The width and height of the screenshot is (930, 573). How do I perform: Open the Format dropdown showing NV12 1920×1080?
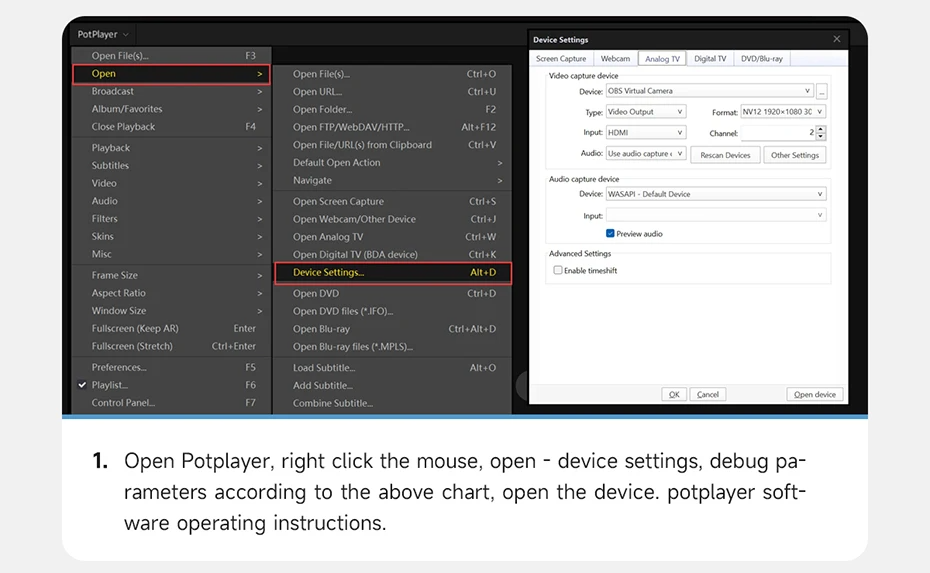(783, 112)
